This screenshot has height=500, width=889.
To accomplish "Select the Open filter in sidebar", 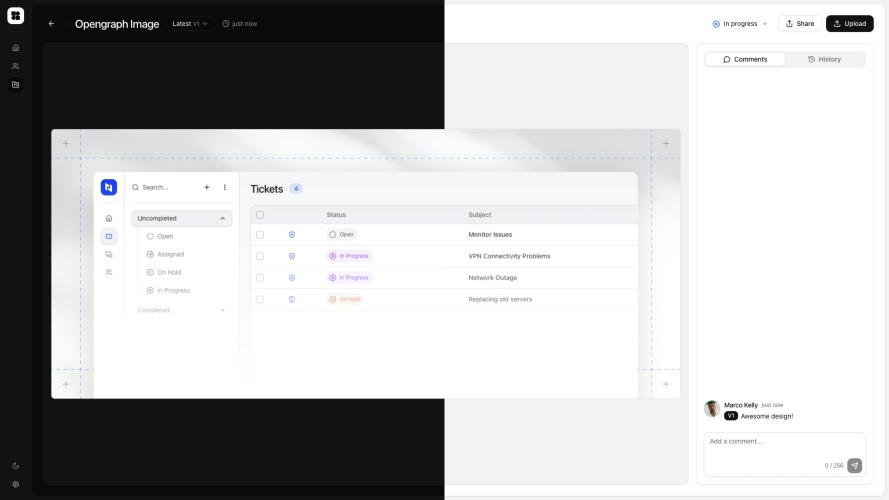I will click(160, 236).
